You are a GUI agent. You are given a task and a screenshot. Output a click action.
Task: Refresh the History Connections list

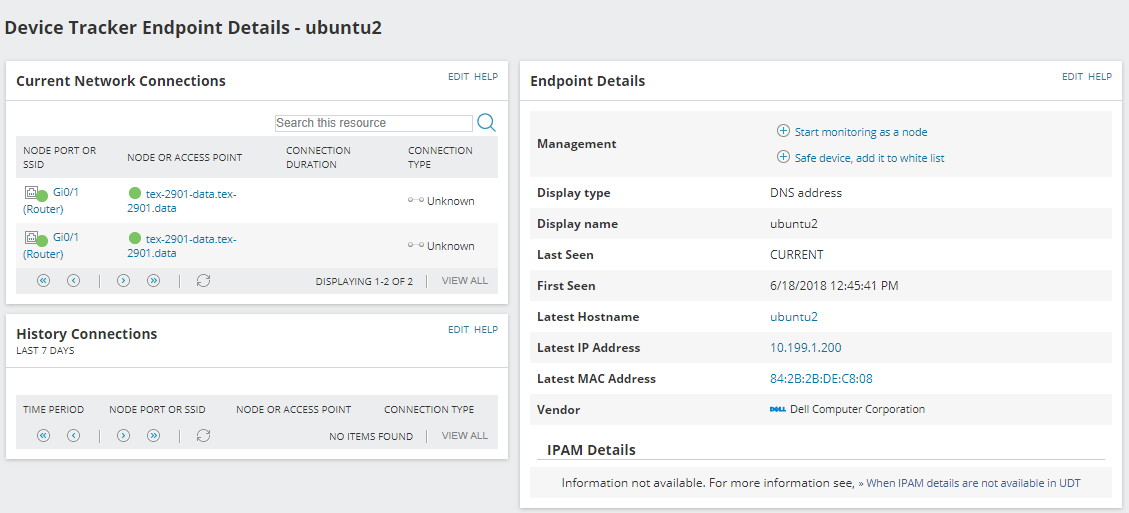(204, 436)
